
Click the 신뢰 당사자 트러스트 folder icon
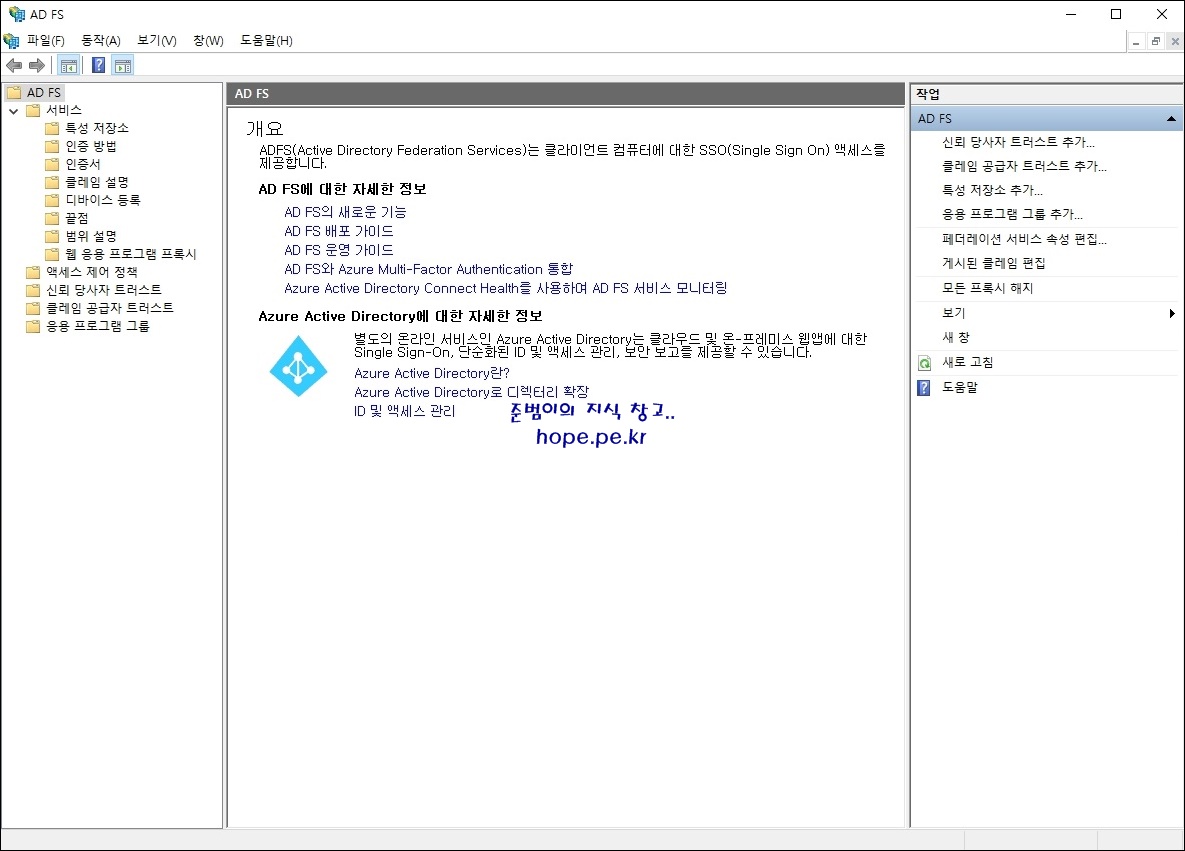[32, 290]
